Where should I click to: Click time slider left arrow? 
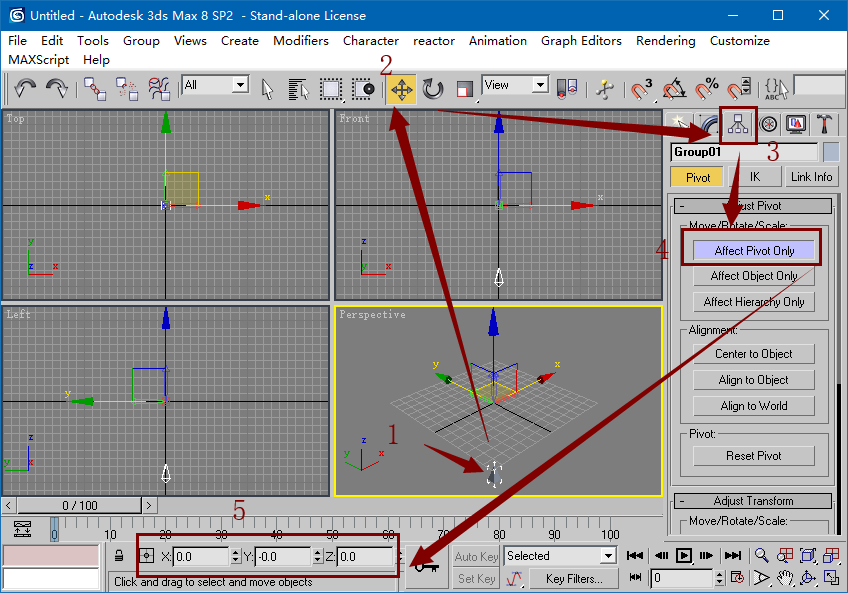pos(9,505)
